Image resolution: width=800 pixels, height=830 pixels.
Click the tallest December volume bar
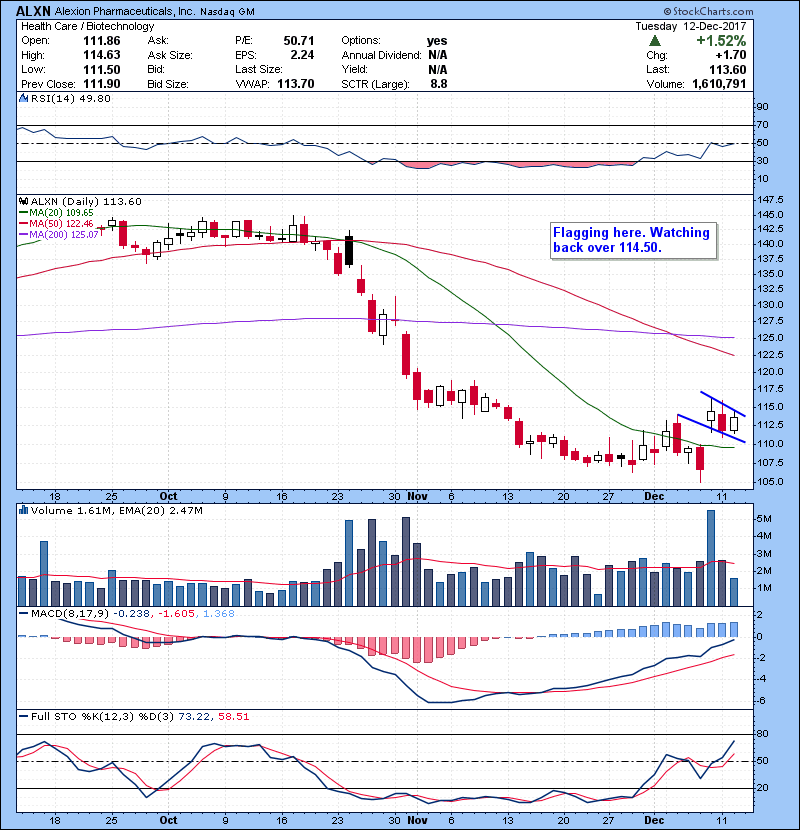coord(711,558)
